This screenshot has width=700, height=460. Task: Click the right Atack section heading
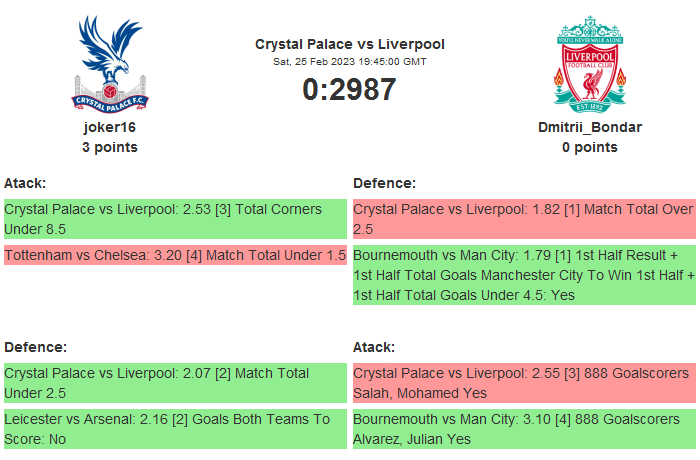coord(374,347)
